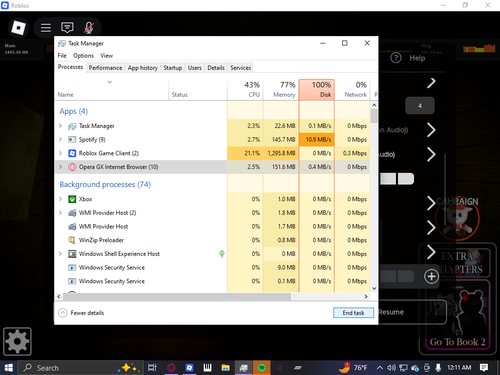Screen dimensions: 500x375
Task: Click the 12:11 AM clock
Action: (x=459, y=367)
